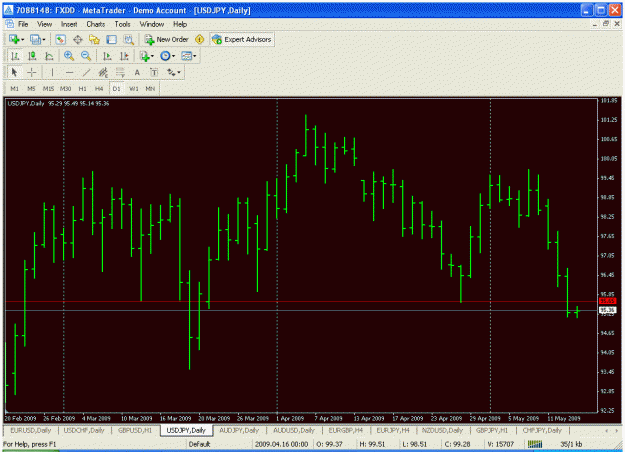Select the Fibonacci Retracement tool
Screen dimensions: 625x452
120,72
